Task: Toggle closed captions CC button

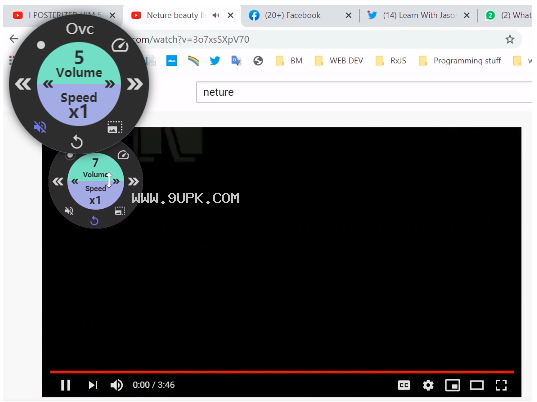Action: click(404, 385)
